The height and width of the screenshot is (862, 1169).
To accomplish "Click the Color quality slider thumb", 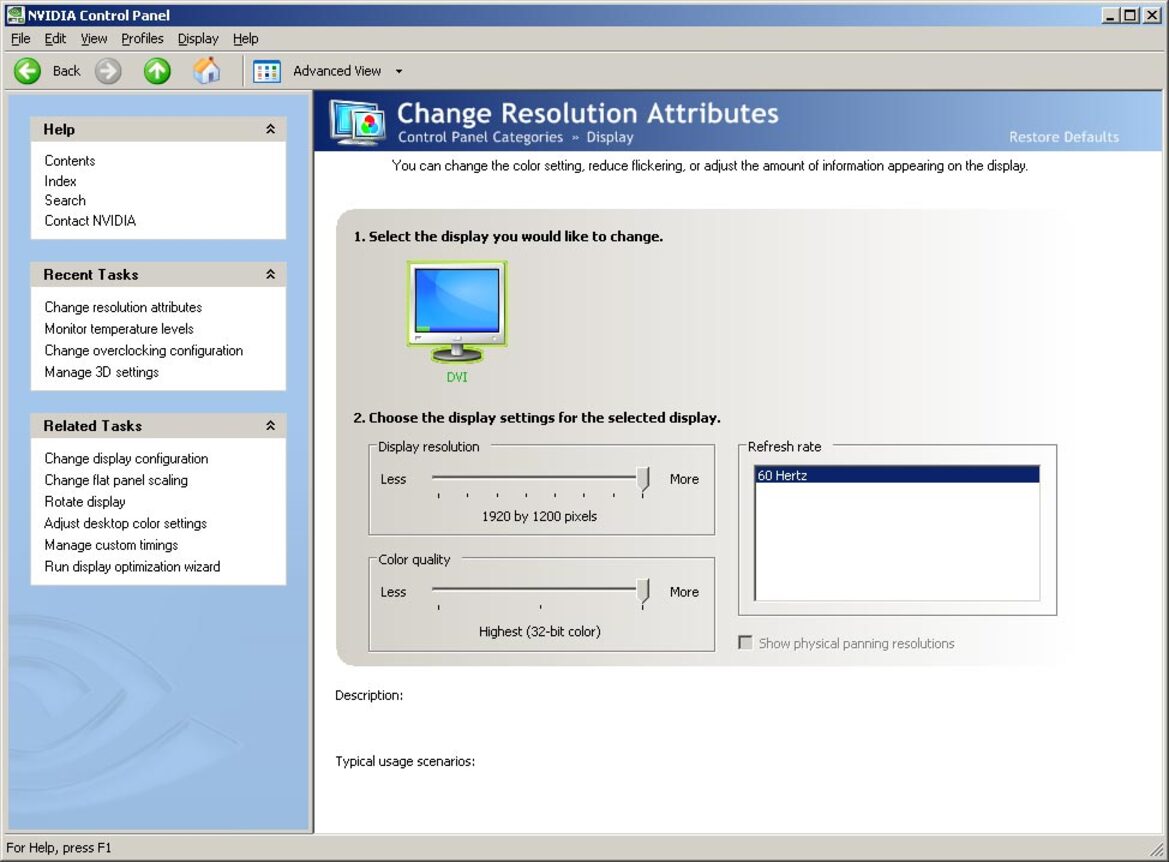I will coord(643,593).
